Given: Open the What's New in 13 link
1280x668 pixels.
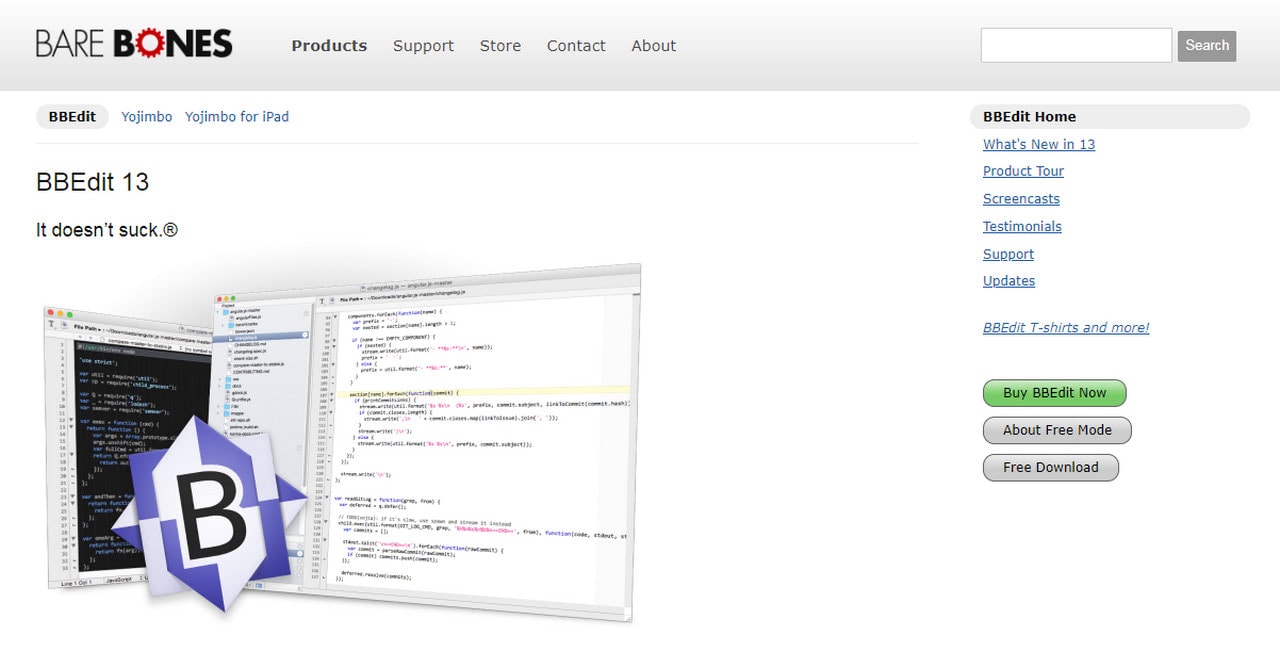Looking at the screenshot, I should click(1039, 144).
